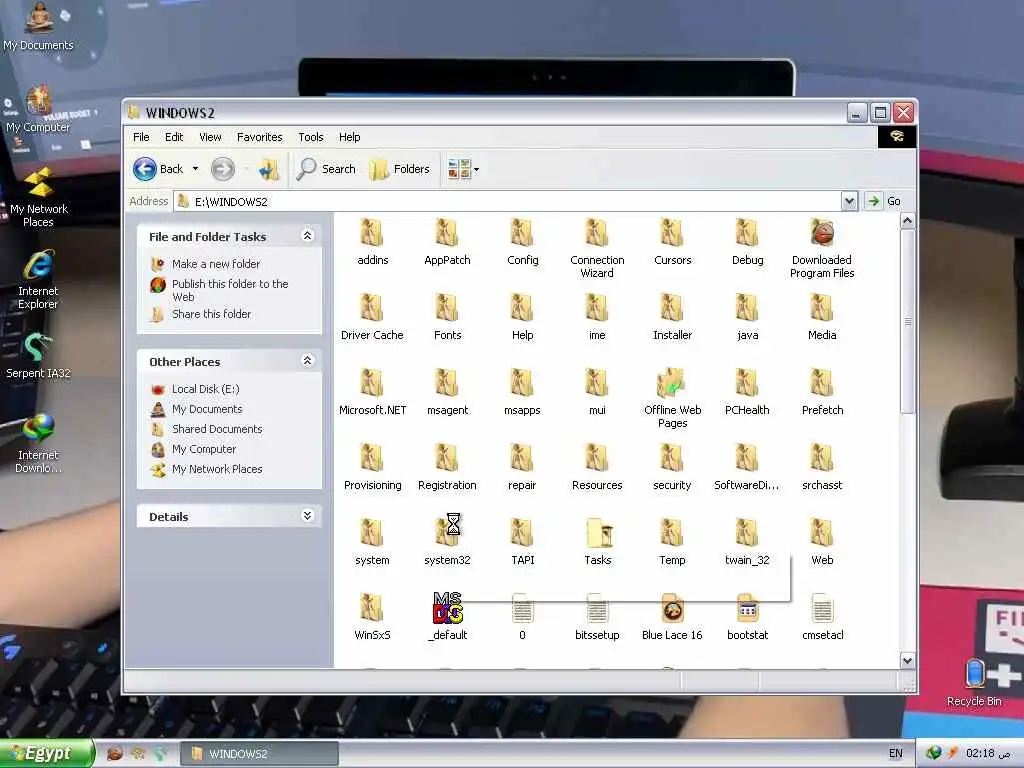Open the View menu
This screenshot has width=1024, height=768.
click(210, 137)
